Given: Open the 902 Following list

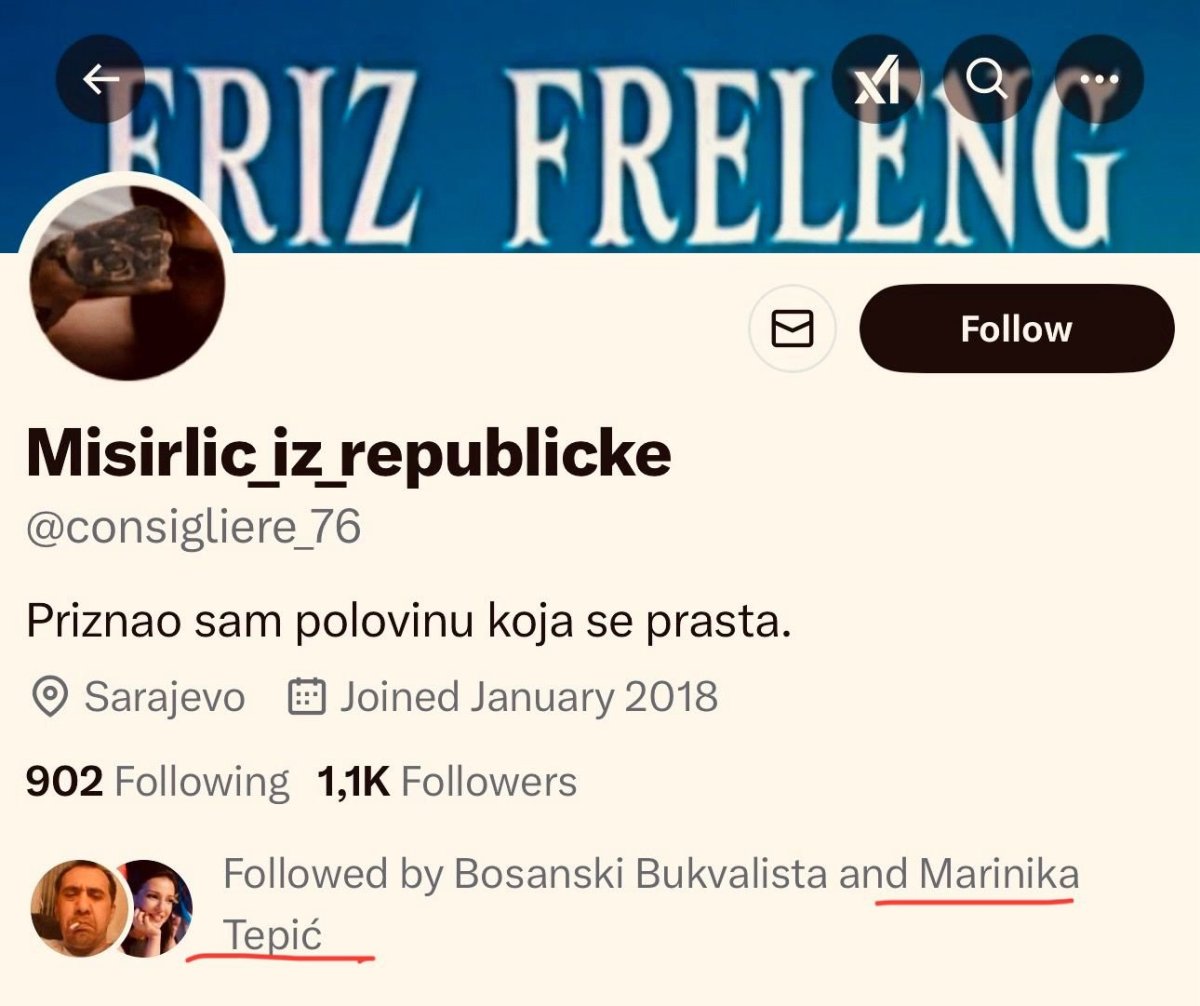Looking at the screenshot, I should 157,781.
